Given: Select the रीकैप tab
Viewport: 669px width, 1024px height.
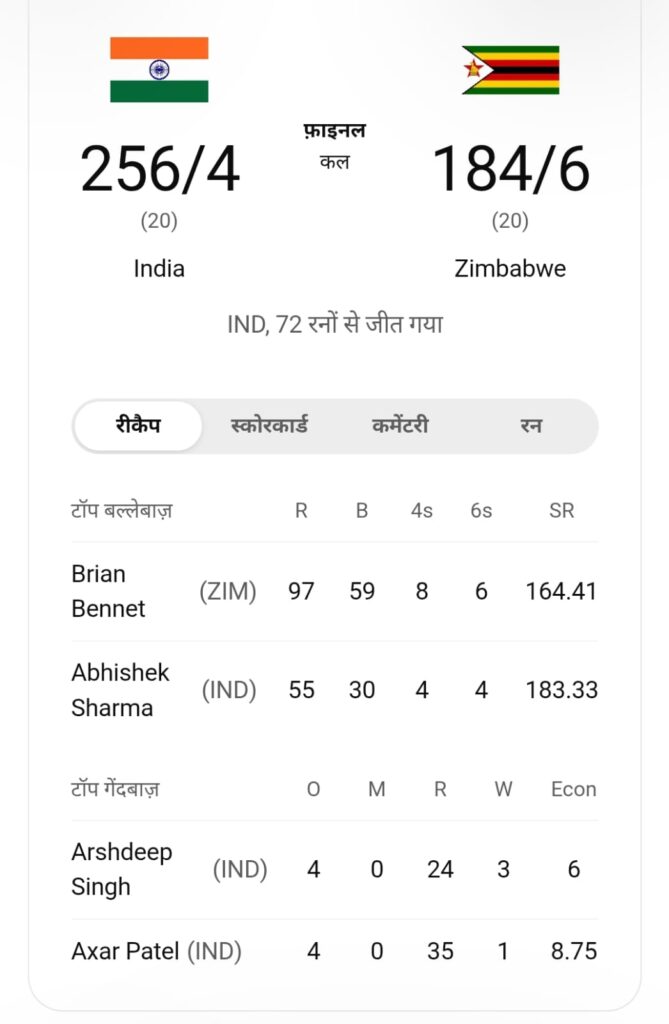Looking at the screenshot, I should click(x=137, y=425).
